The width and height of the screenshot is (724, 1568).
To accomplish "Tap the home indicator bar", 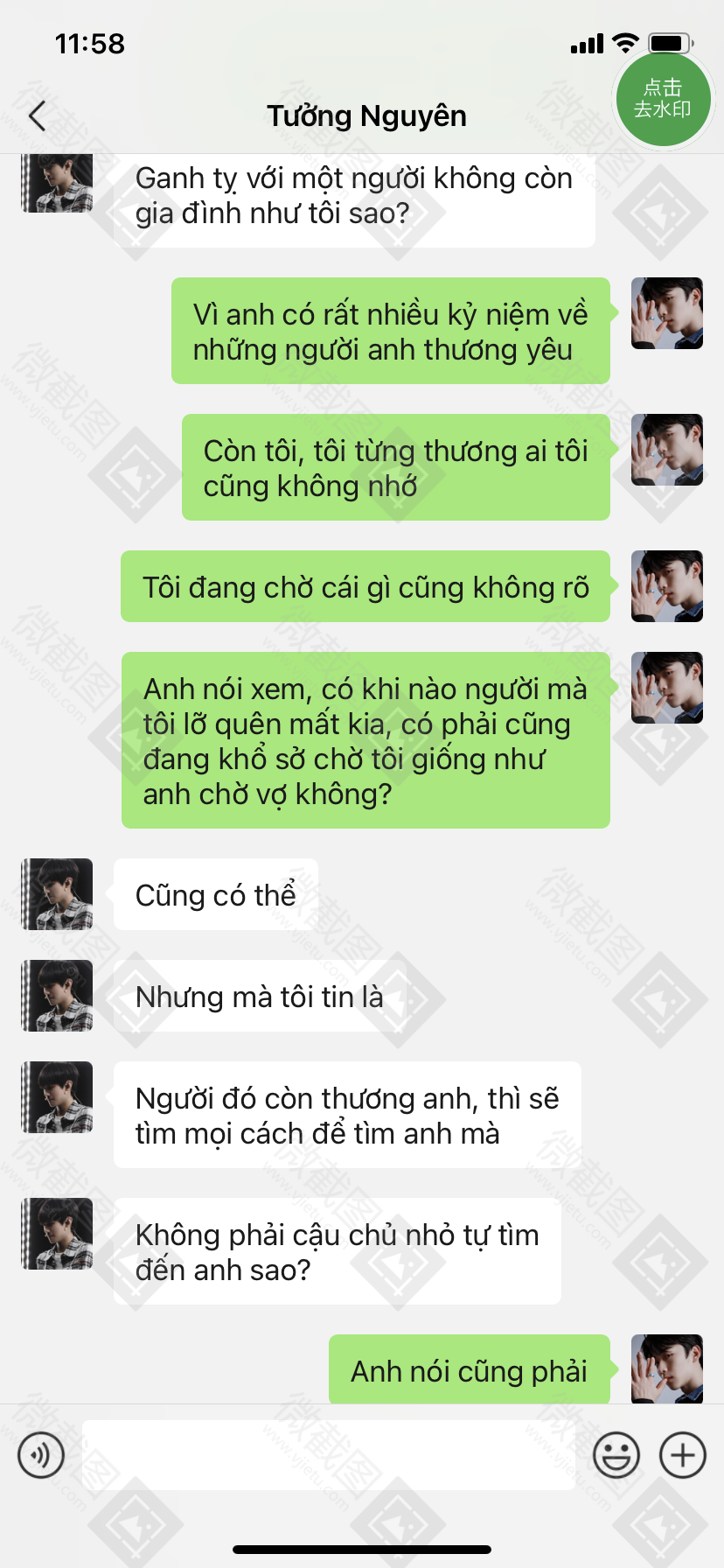I will coord(362,1550).
